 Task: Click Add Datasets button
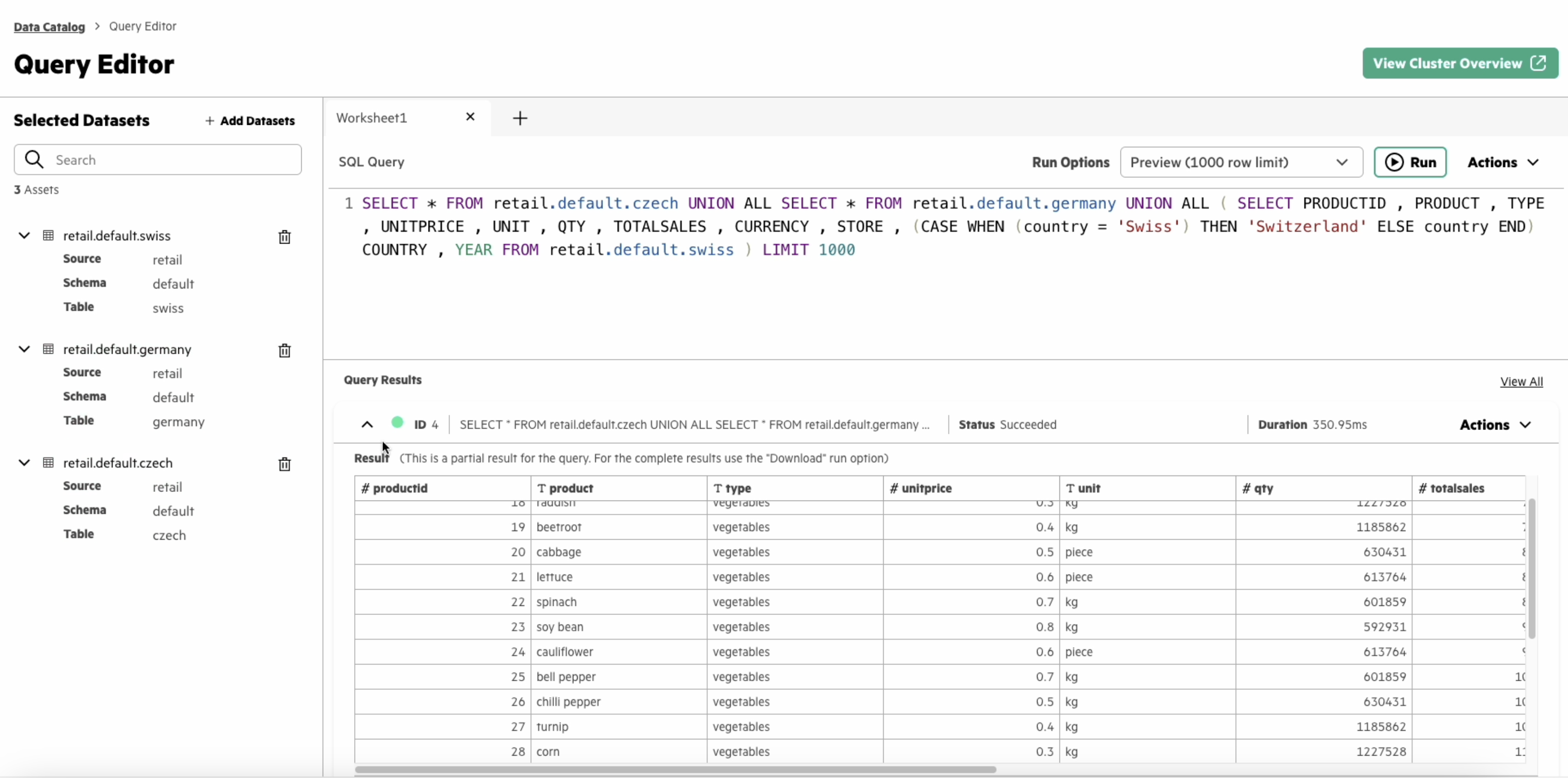click(250, 121)
